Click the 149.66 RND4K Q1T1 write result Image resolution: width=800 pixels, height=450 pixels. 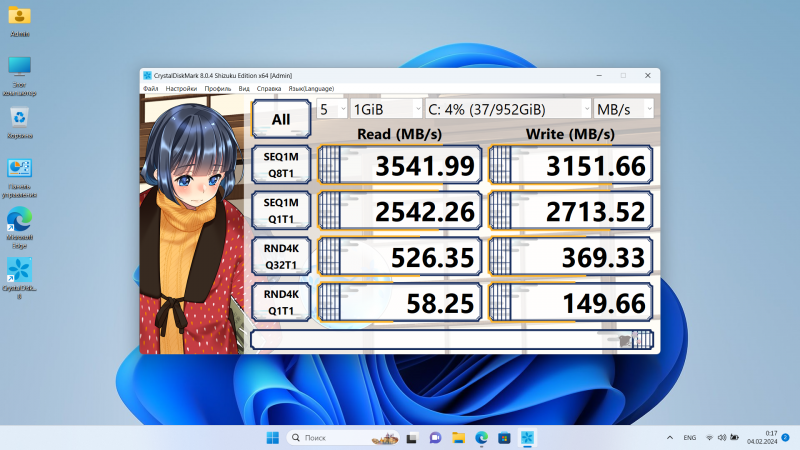[570, 303]
